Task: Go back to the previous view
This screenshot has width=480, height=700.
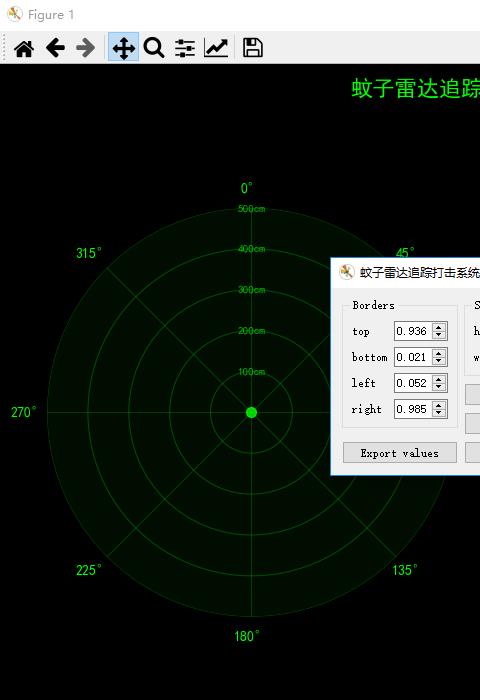Action: tap(55, 48)
